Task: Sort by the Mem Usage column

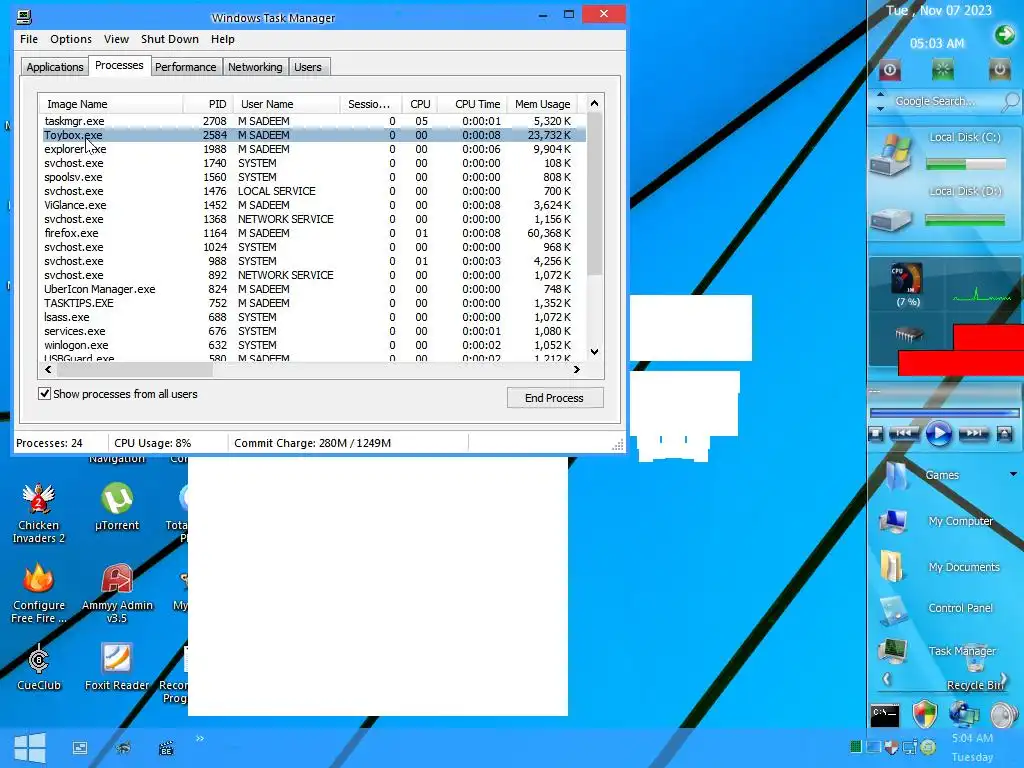Action: click(541, 104)
